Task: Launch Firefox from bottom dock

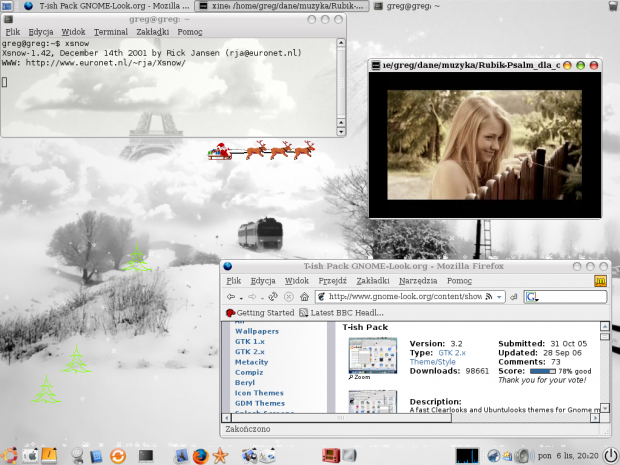Action: point(200,456)
